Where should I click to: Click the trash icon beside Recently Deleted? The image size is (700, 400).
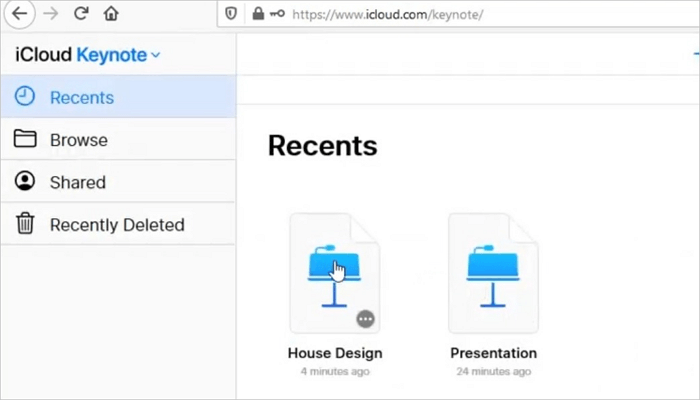click(x=25, y=223)
